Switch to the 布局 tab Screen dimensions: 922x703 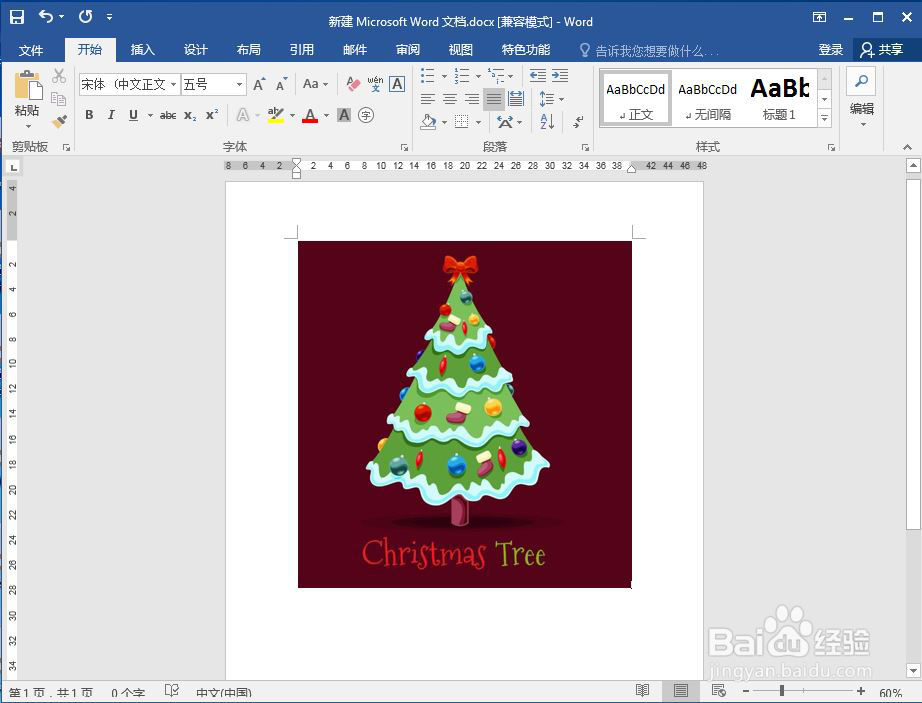[248, 50]
